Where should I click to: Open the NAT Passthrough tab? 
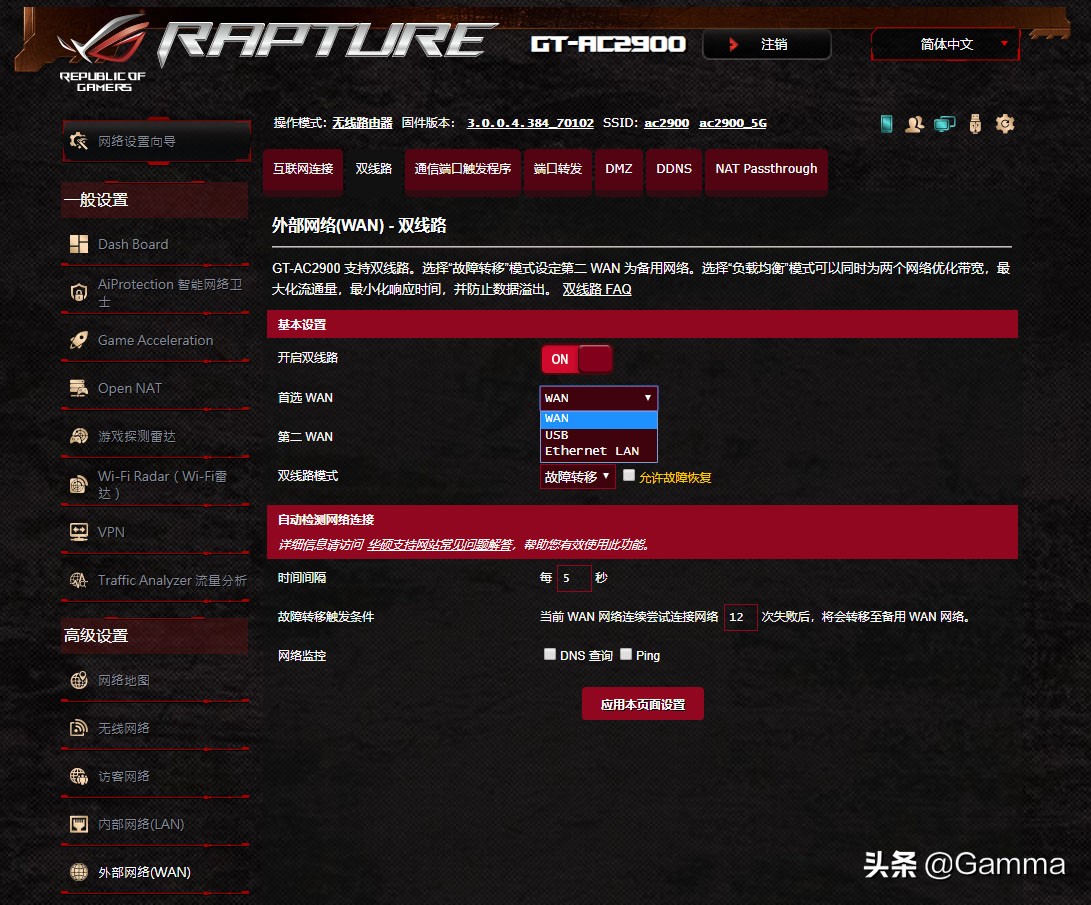766,170
